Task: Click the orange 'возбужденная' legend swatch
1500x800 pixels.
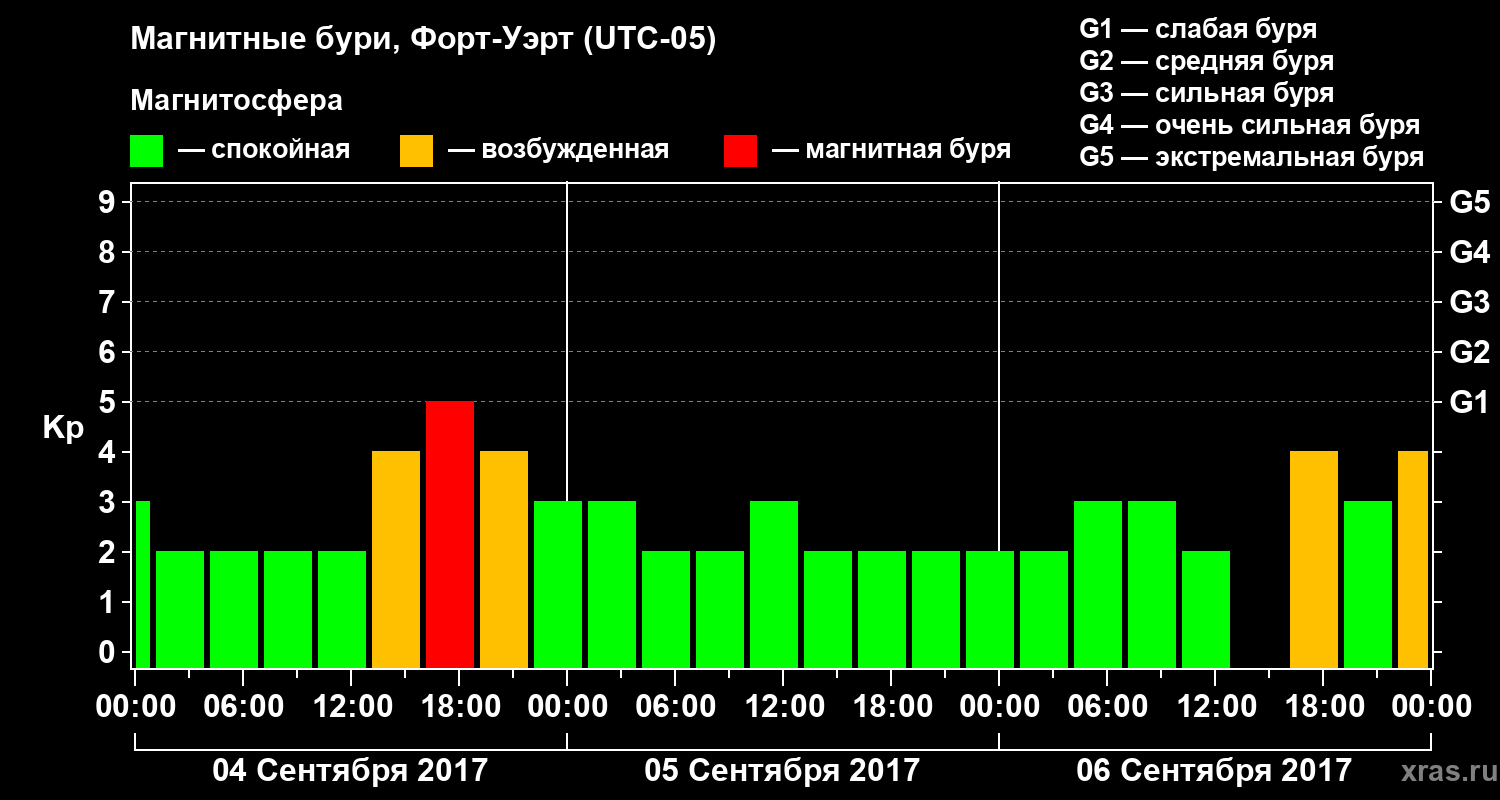Action: pos(416,151)
